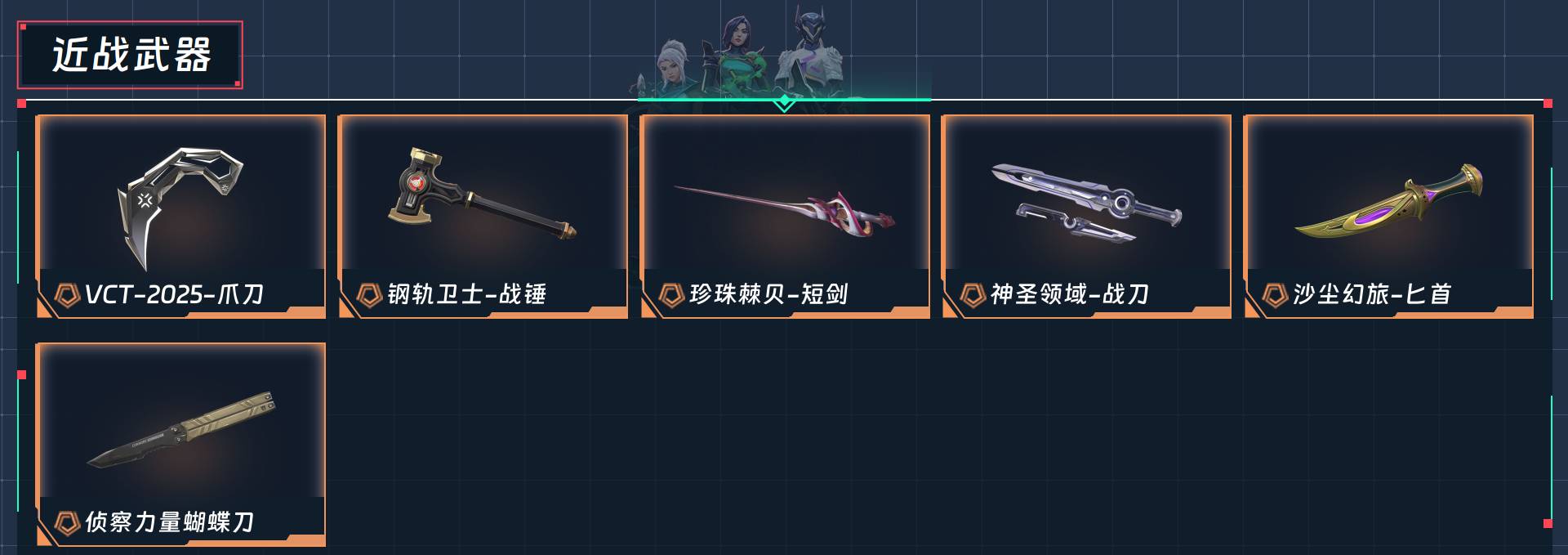Select the 侦察力量 butterfly knife image

tap(180, 428)
